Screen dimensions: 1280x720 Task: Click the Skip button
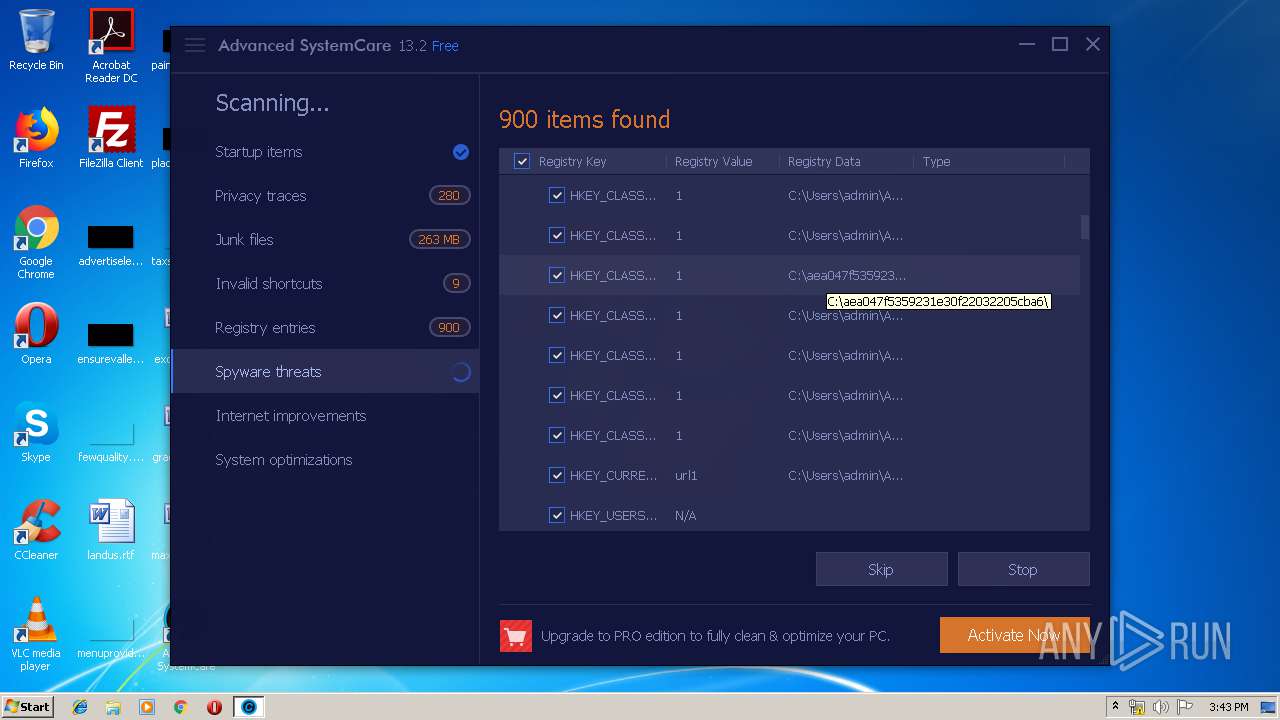(881, 569)
